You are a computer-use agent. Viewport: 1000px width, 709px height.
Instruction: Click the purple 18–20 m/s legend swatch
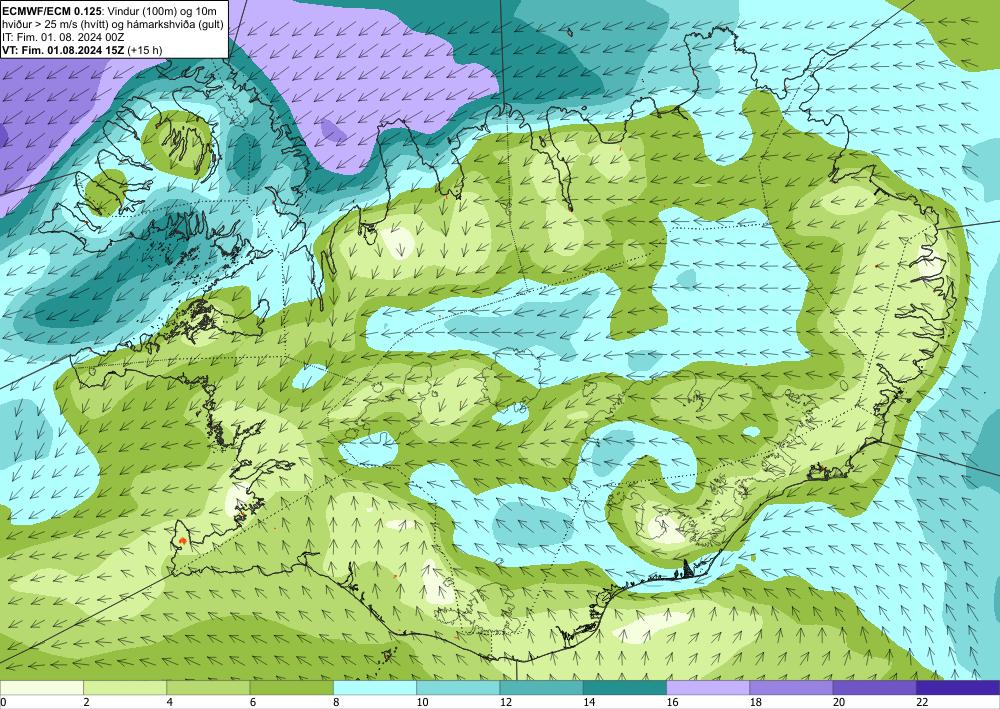[x=791, y=687]
